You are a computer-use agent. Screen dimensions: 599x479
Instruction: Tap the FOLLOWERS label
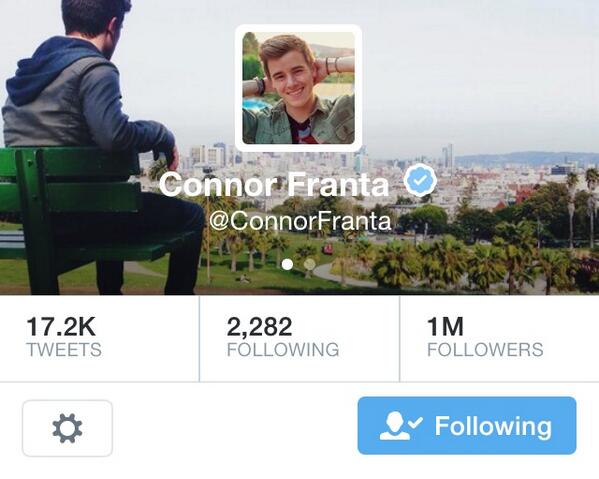pyautogui.click(x=485, y=350)
